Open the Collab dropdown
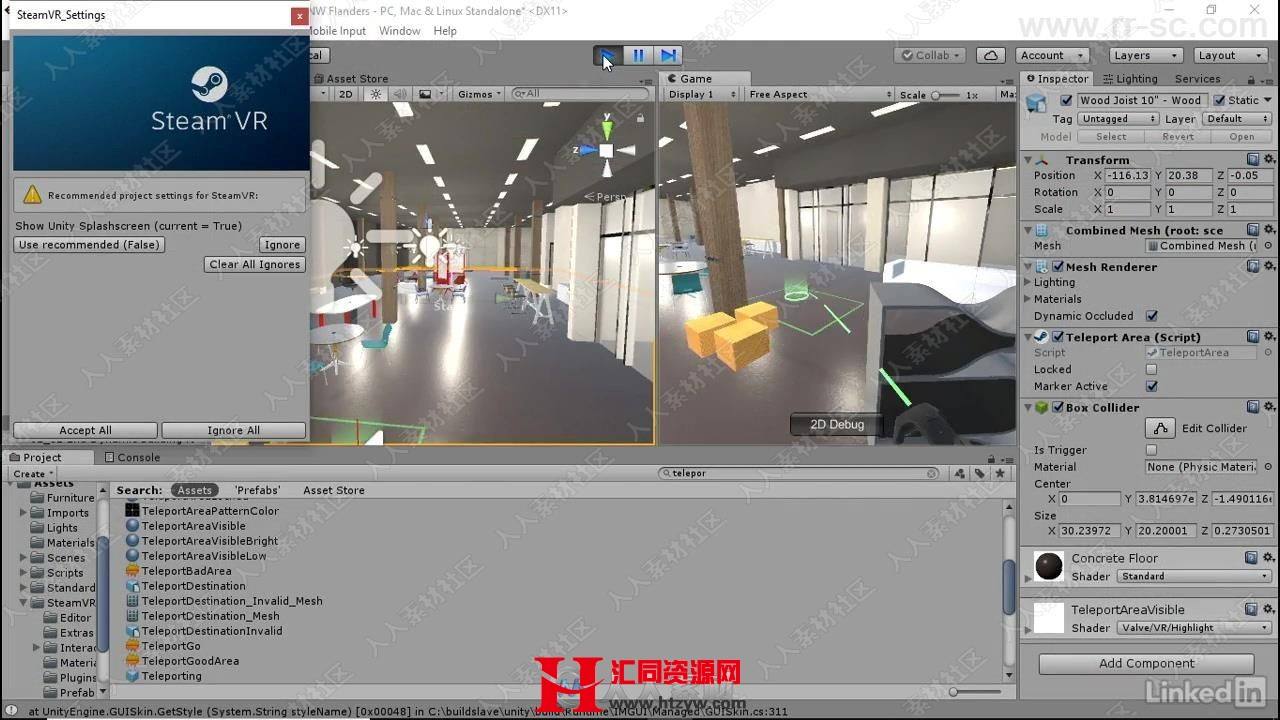Viewport: 1280px width, 720px height. pyautogui.click(x=932, y=56)
